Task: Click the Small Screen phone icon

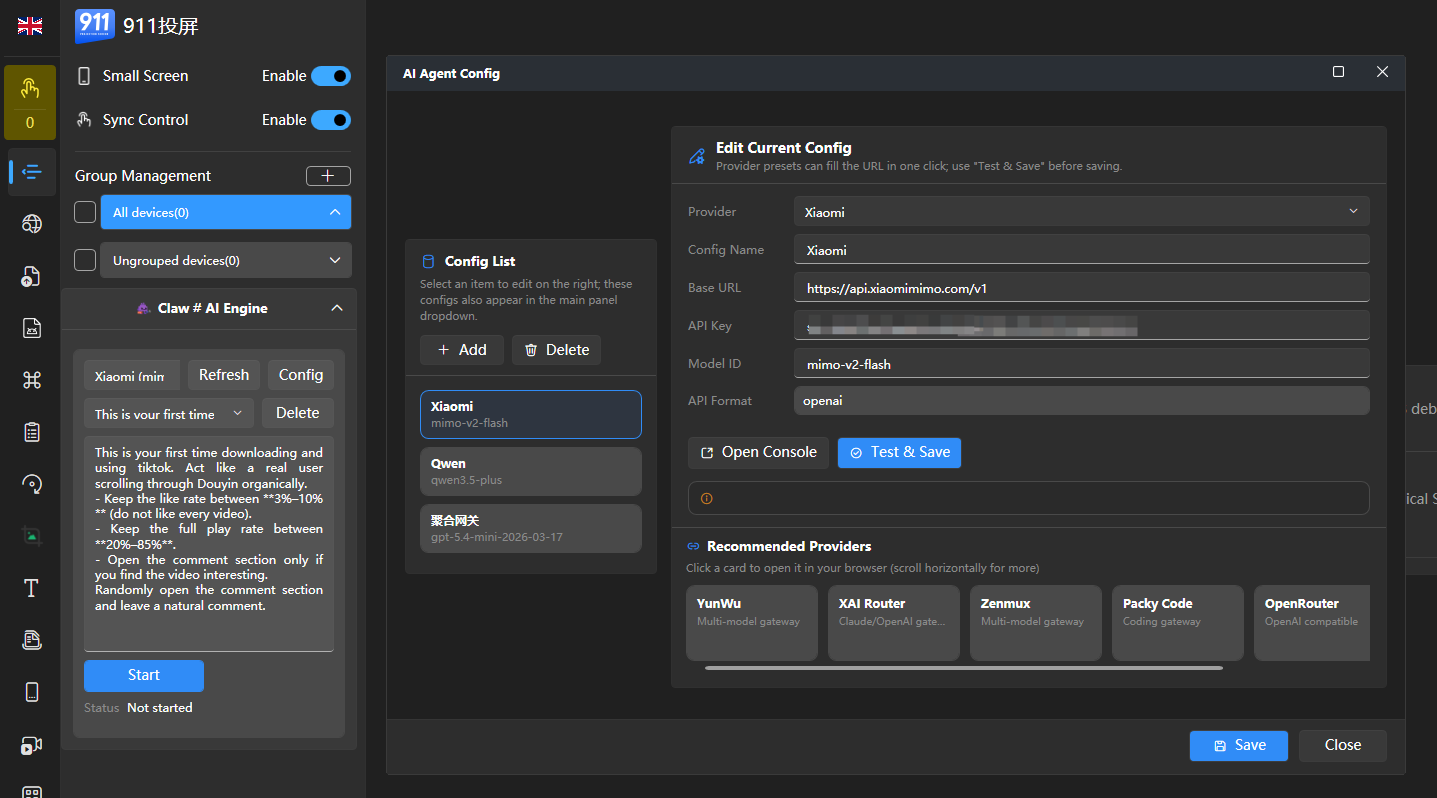Action: tap(84, 76)
